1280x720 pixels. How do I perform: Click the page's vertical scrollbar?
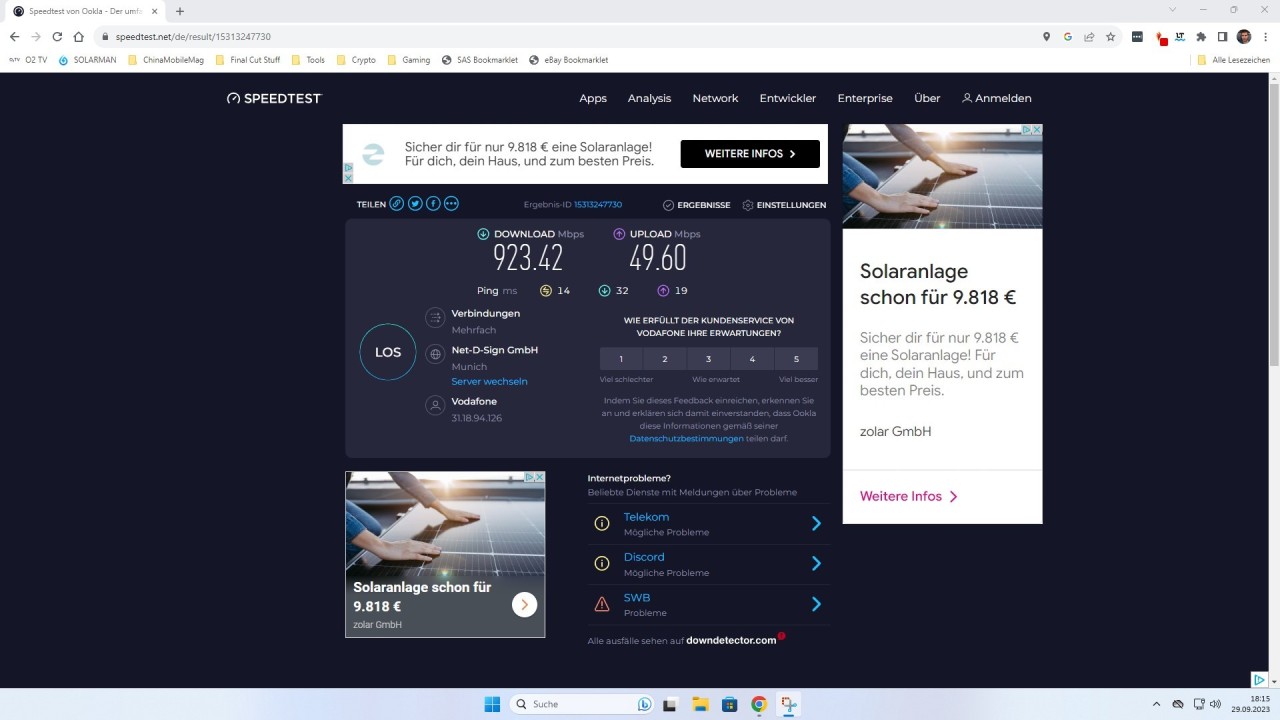pos(1273,300)
